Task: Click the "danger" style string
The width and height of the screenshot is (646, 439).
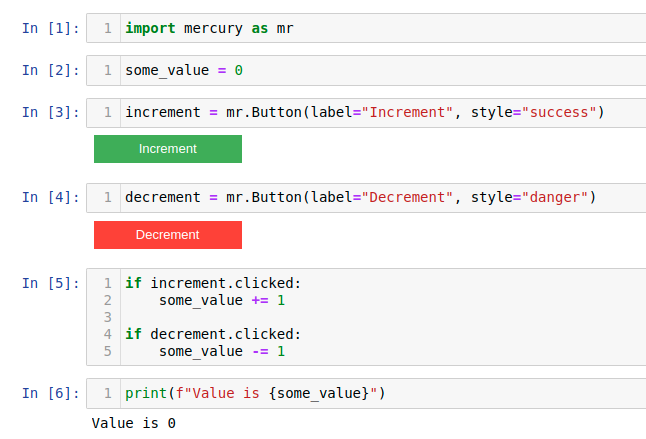Action: click(555, 197)
